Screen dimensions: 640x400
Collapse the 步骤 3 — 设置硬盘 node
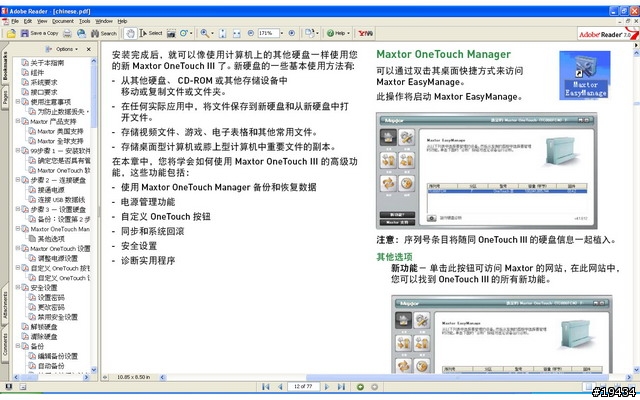(18, 209)
